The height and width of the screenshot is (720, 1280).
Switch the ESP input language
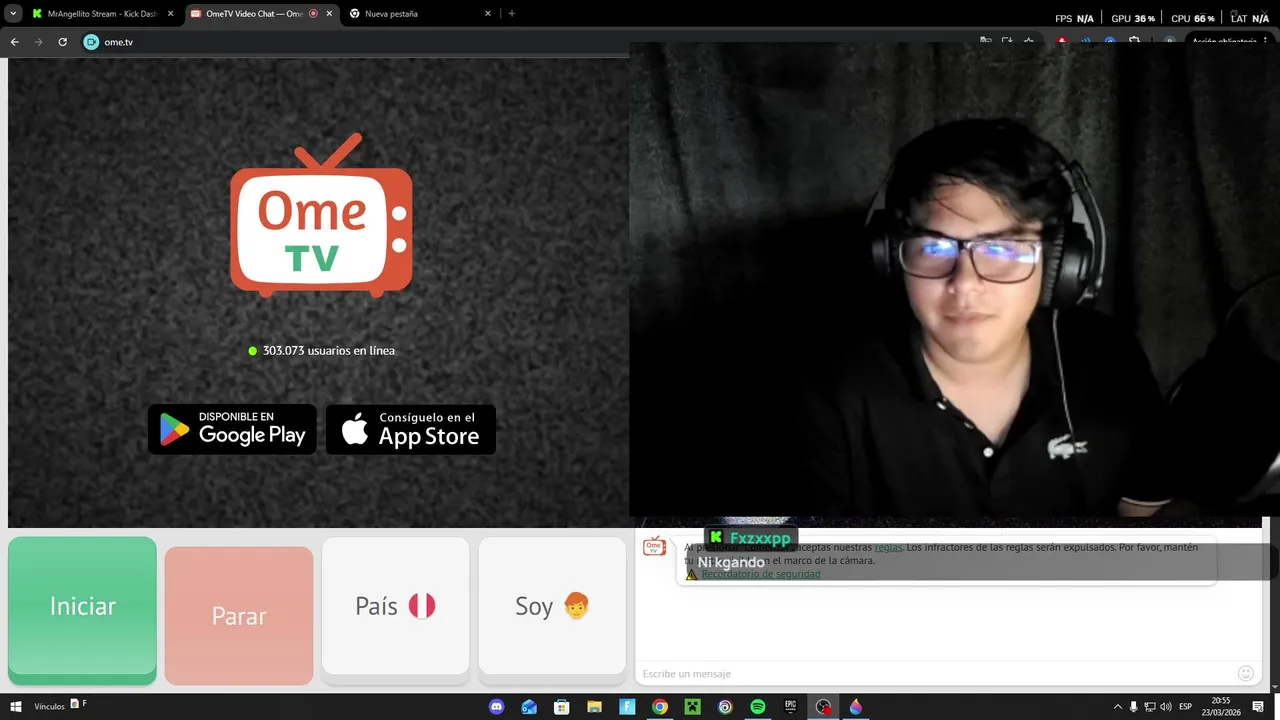click(1186, 707)
